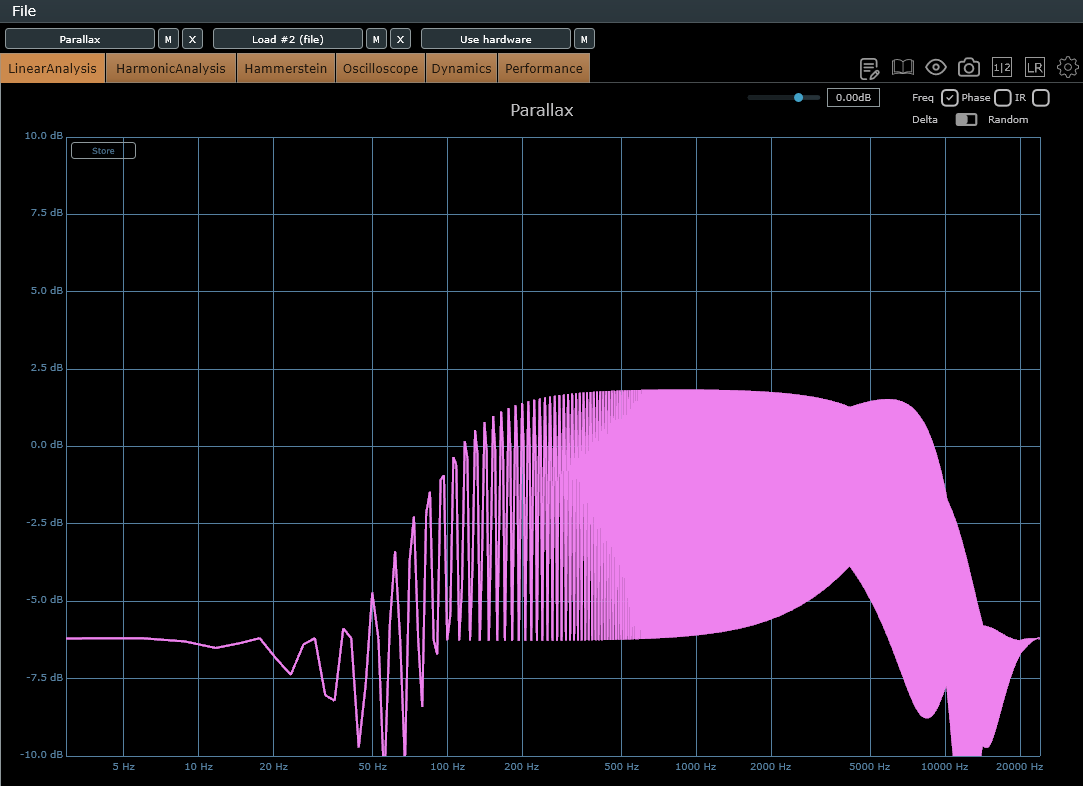Select the Parallax plugin slot
1083x786 pixels.
[x=80, y=39]
